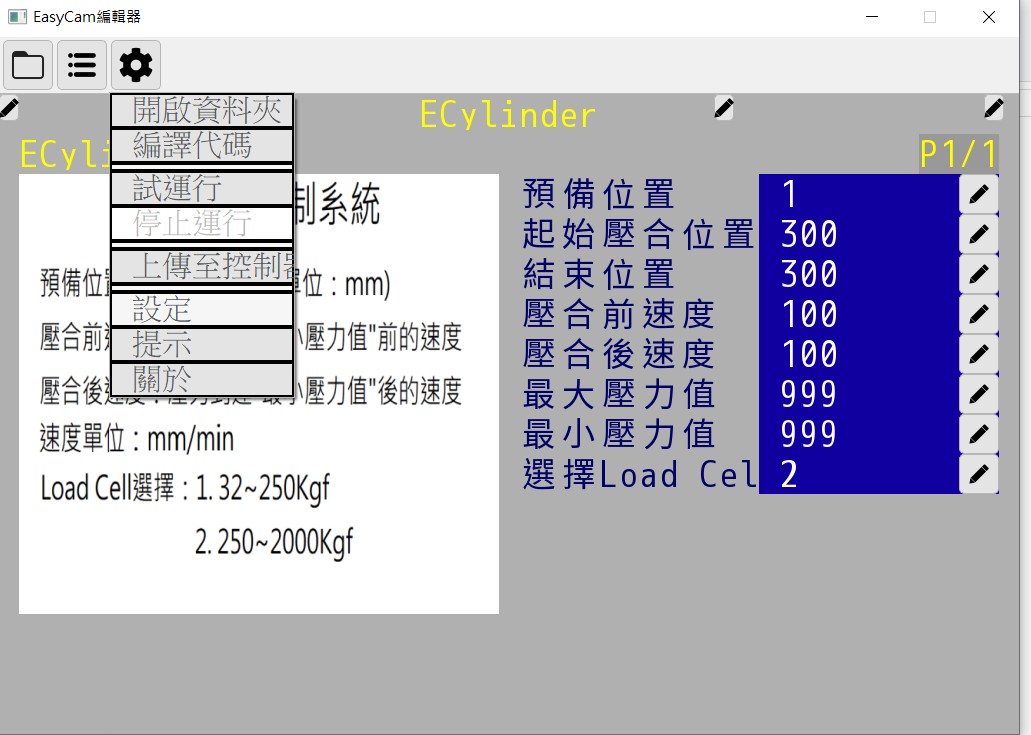
Task: Click the P1/1 page indicator
Action: coord(958,154)
